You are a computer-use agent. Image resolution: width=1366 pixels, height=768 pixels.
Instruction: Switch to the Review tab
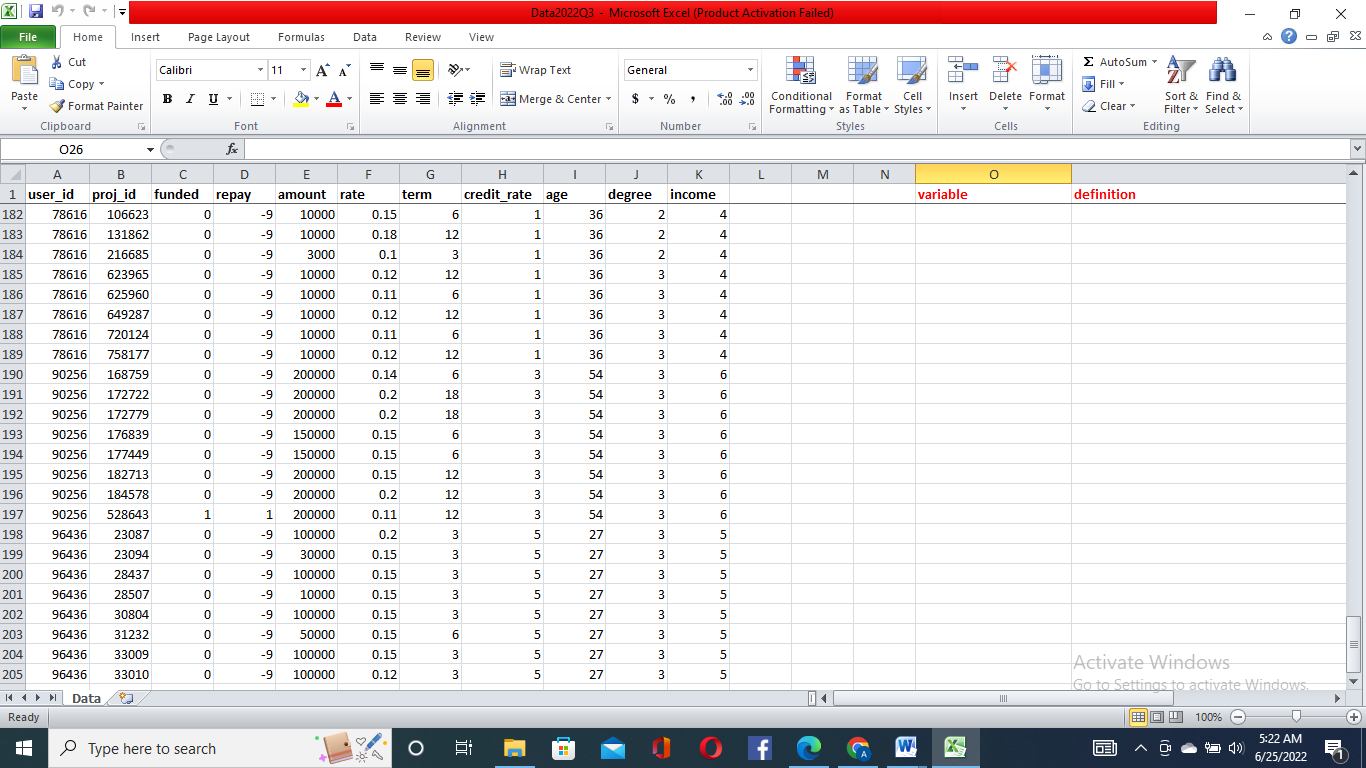[x=423, y=37]
